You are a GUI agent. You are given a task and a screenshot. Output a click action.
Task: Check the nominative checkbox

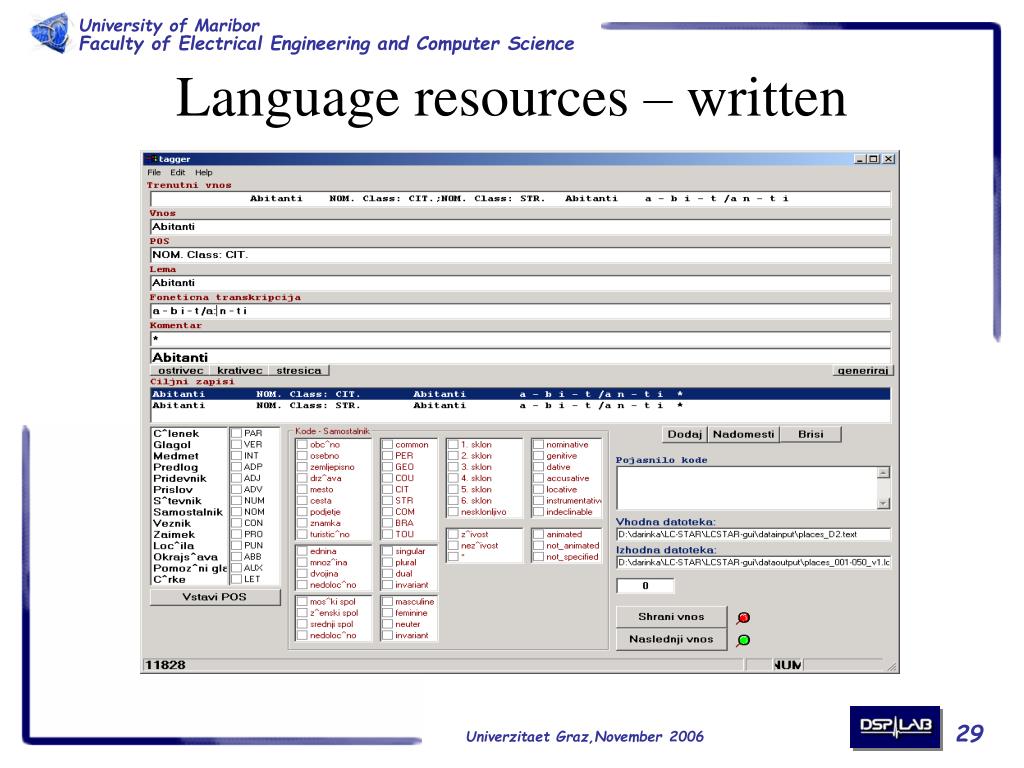point(539,445)
